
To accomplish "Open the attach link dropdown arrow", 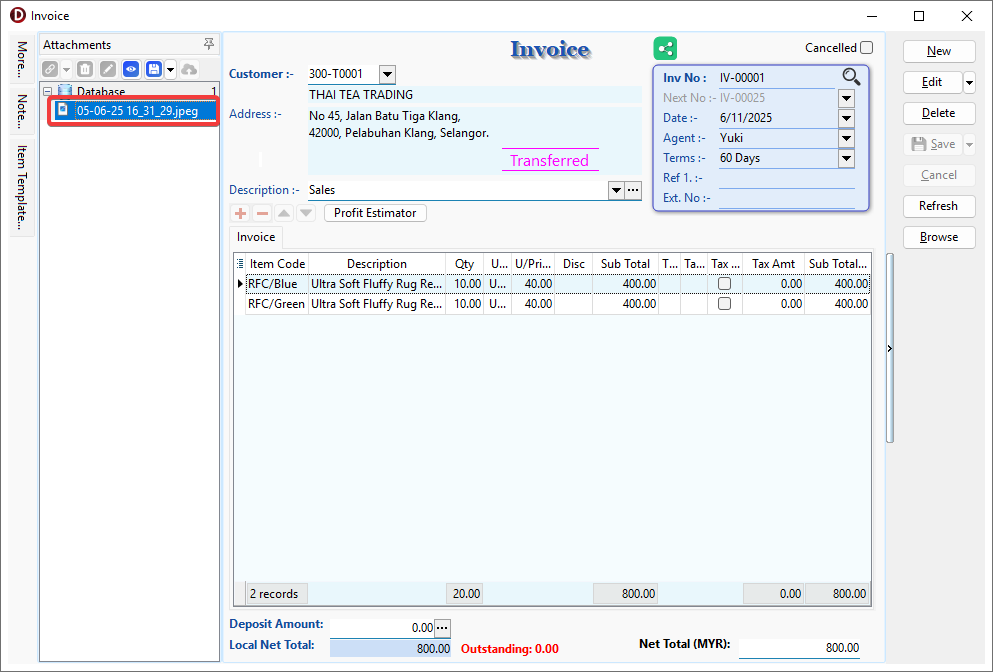I will tap(66, 69).
